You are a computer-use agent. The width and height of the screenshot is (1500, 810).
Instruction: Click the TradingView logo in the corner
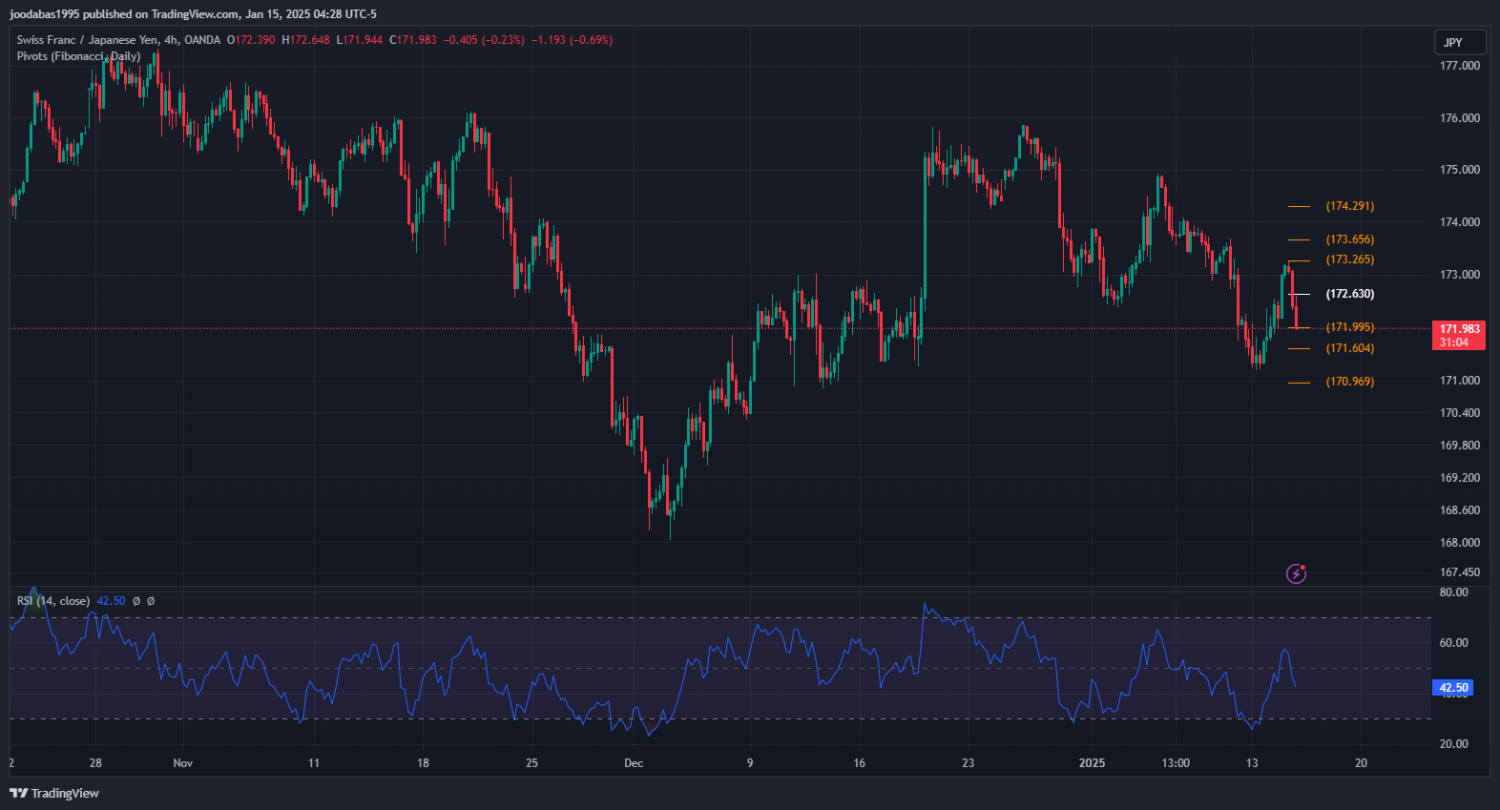click(54, 793)
